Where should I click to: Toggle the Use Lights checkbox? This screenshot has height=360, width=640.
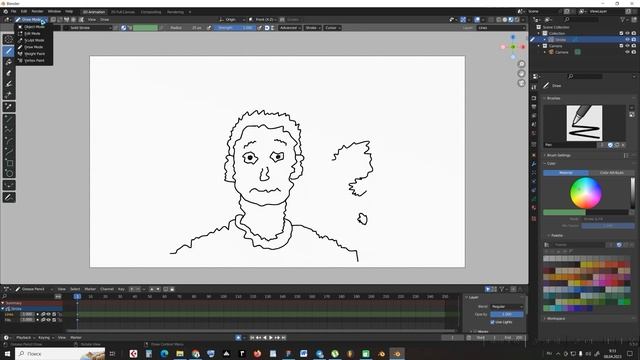point(492,322)
